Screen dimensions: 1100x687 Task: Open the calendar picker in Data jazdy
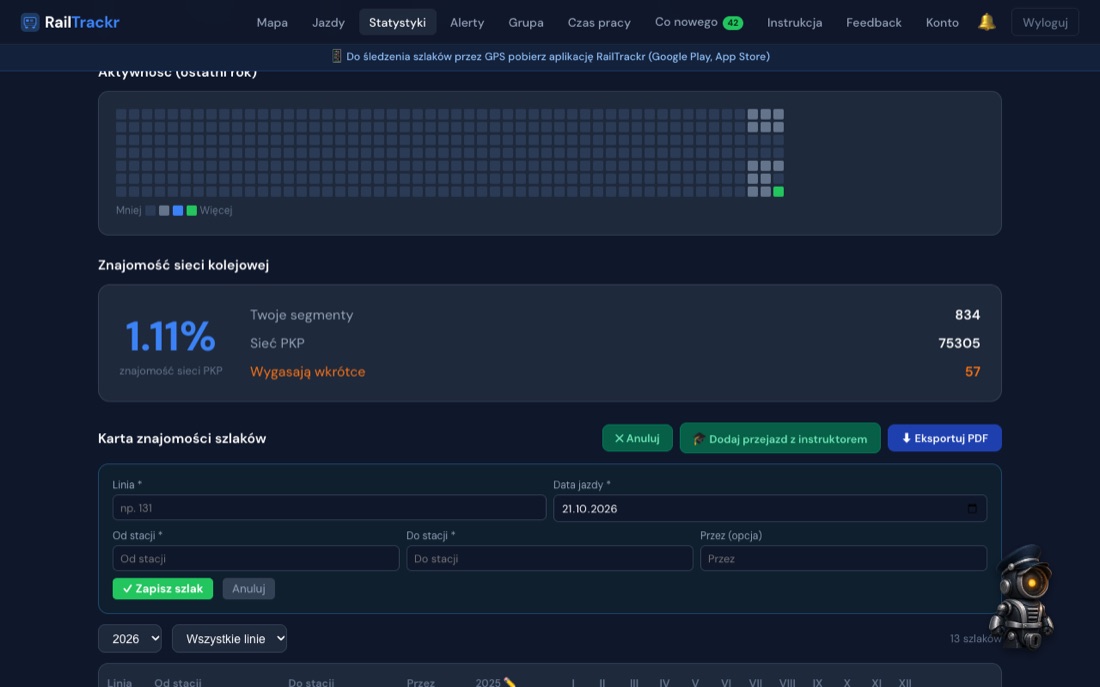coord(972,509)
